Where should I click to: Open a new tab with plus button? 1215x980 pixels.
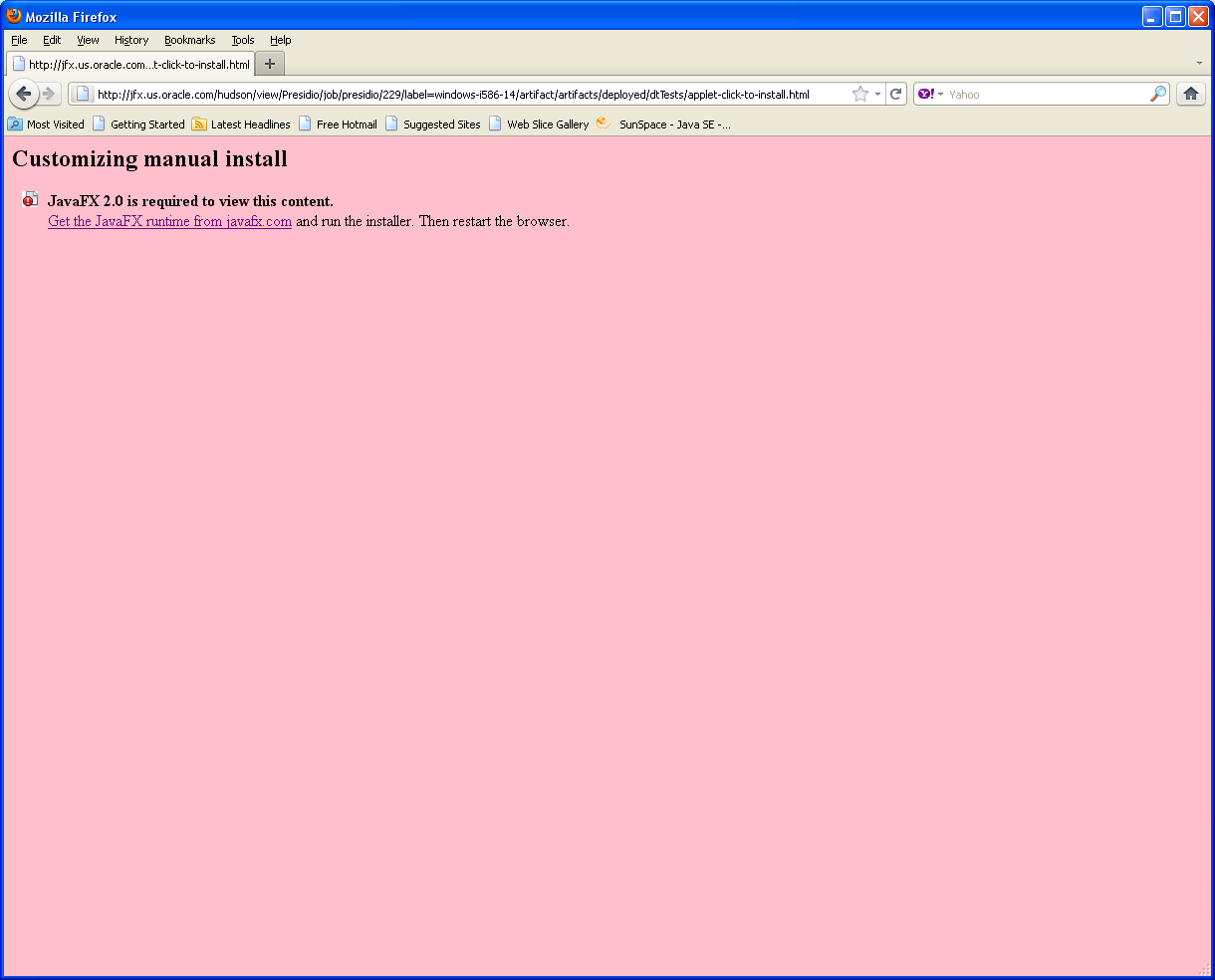(x=270, y=64)
